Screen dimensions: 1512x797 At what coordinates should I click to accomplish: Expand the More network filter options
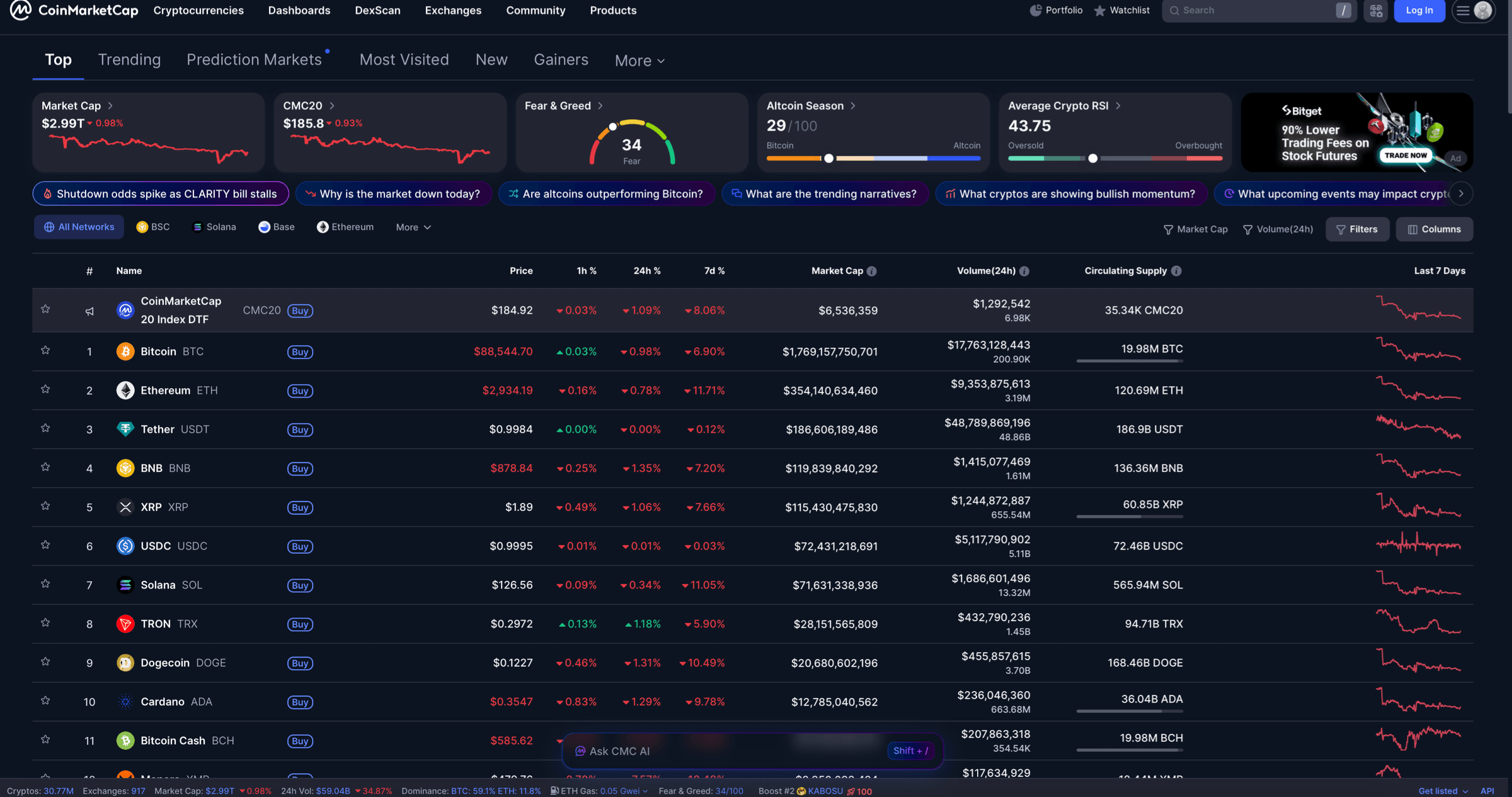pyautogui.click(x=412, y=227)
